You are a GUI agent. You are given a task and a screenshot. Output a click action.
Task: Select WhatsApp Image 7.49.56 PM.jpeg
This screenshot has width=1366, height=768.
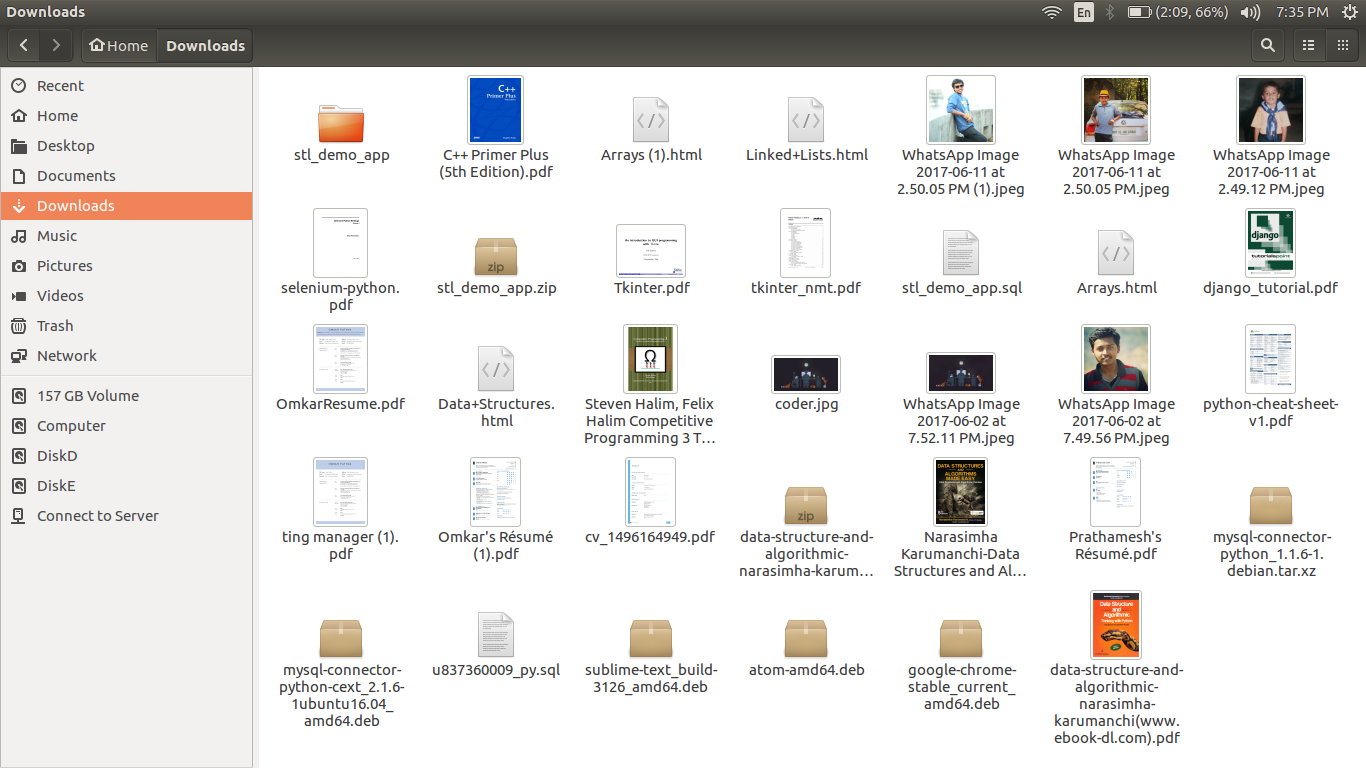pyautogui.click(x=1116, y=358)
